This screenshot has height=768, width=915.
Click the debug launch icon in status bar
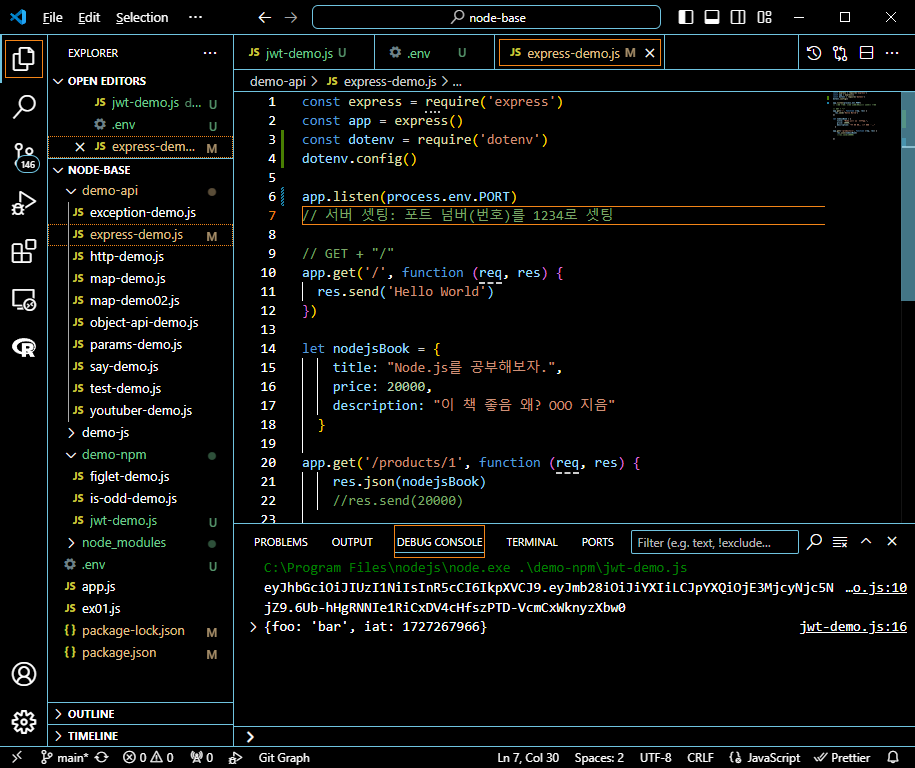pyautogui.click(x=235, y=757)
